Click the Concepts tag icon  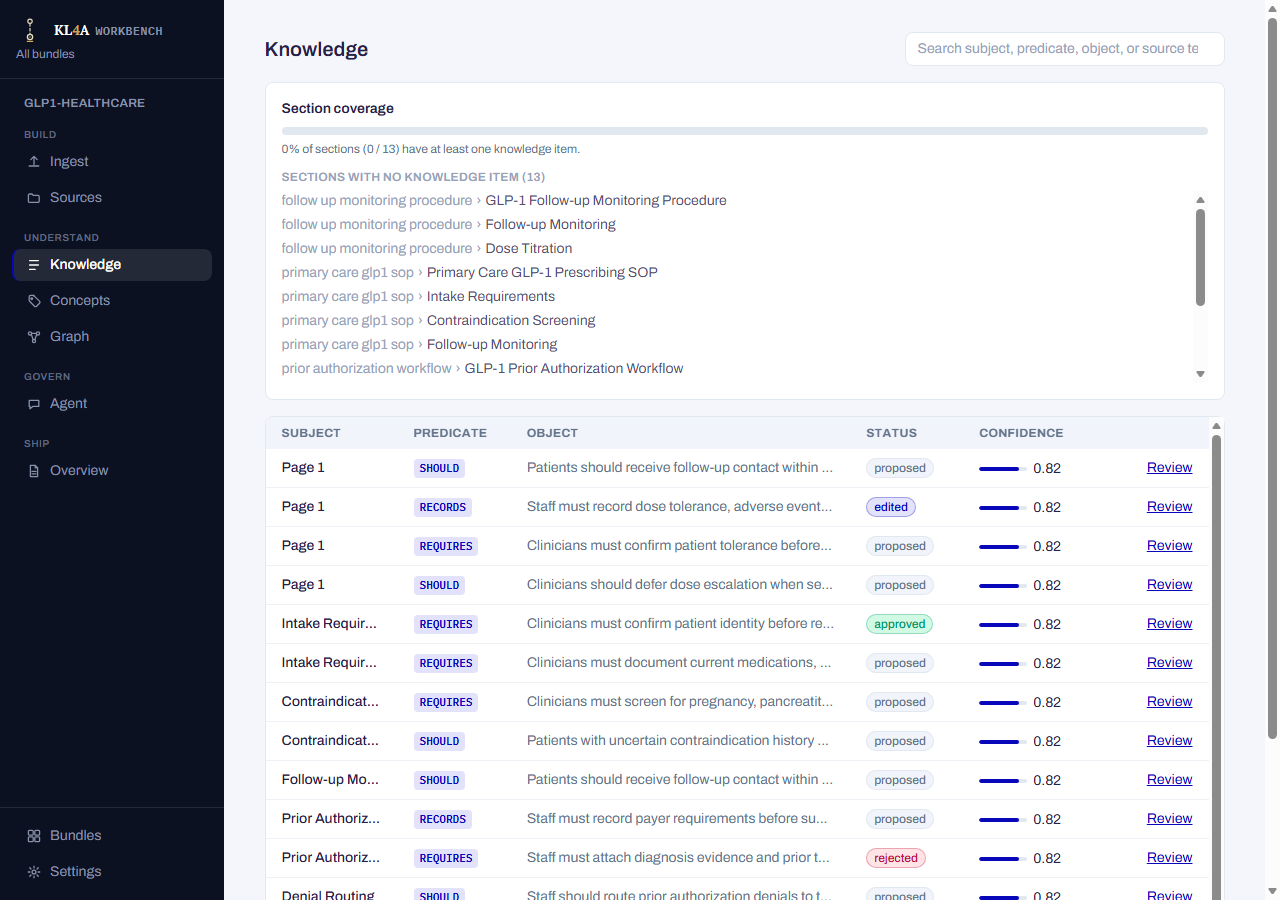click(x=34, y=301)
